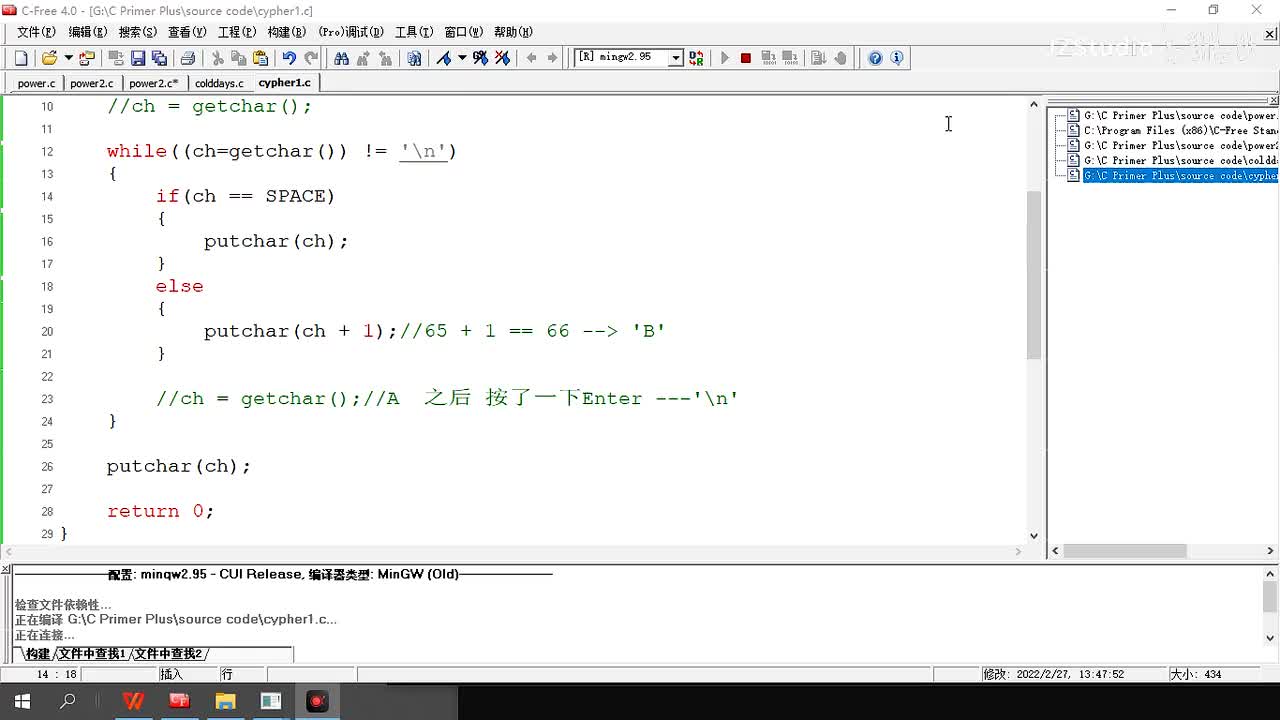Expand the bookmark dropdown arrow
1280x720 pixels.
[x=462, y=58]
